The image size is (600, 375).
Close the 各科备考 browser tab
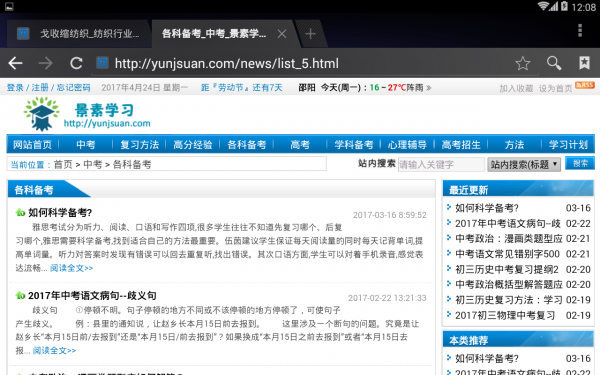(x=282, y=34)
